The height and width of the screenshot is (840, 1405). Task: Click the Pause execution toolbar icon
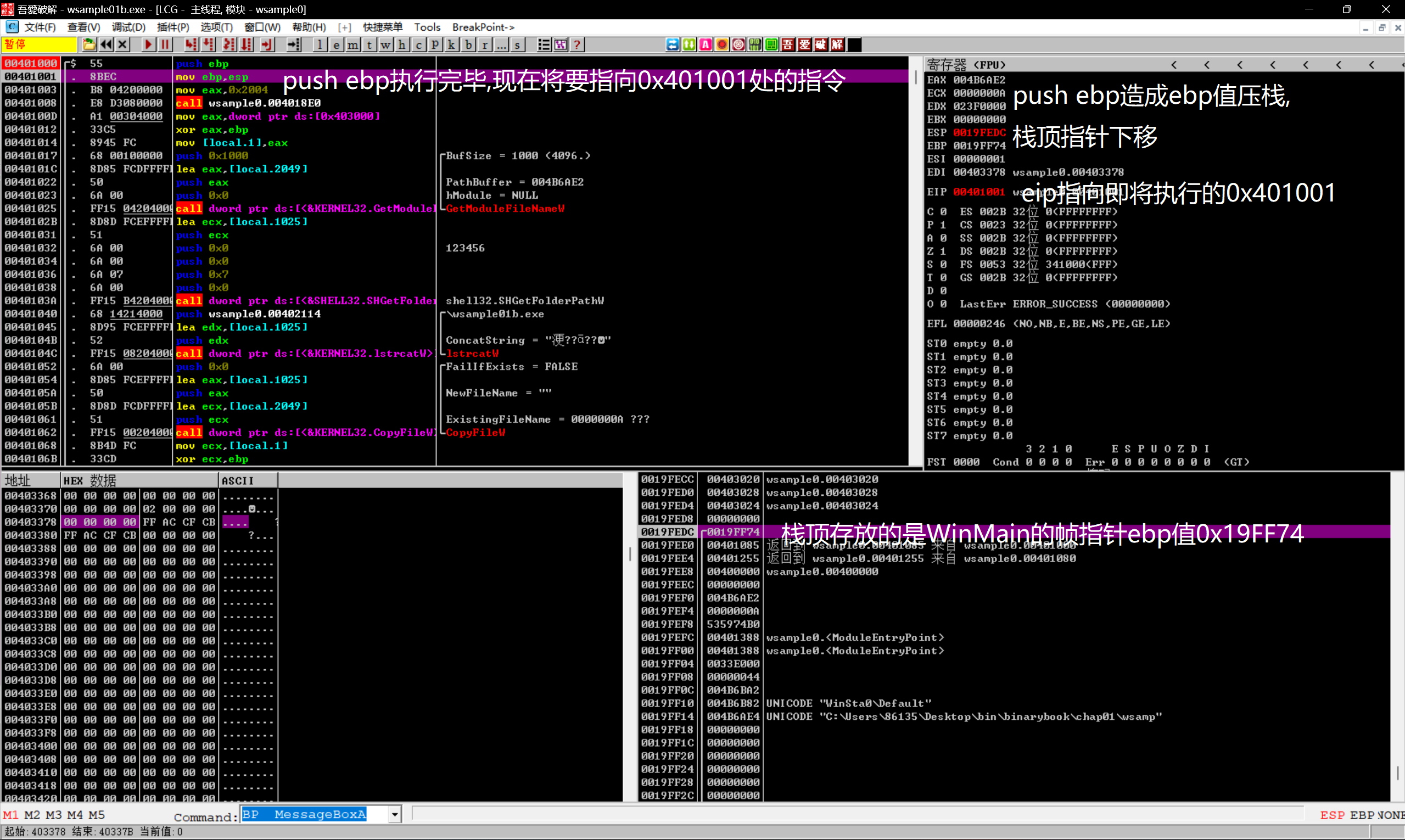point(165,44)
